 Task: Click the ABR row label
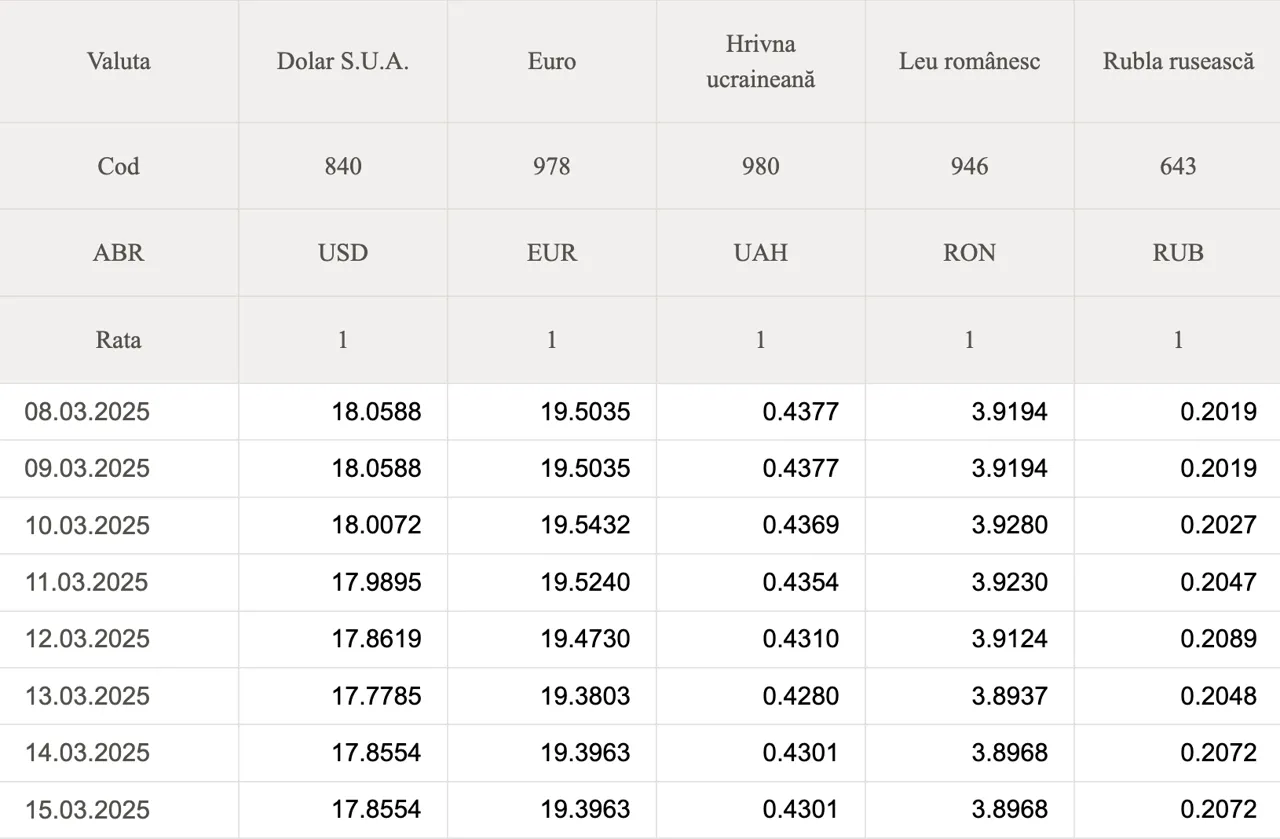click(119, 253)
